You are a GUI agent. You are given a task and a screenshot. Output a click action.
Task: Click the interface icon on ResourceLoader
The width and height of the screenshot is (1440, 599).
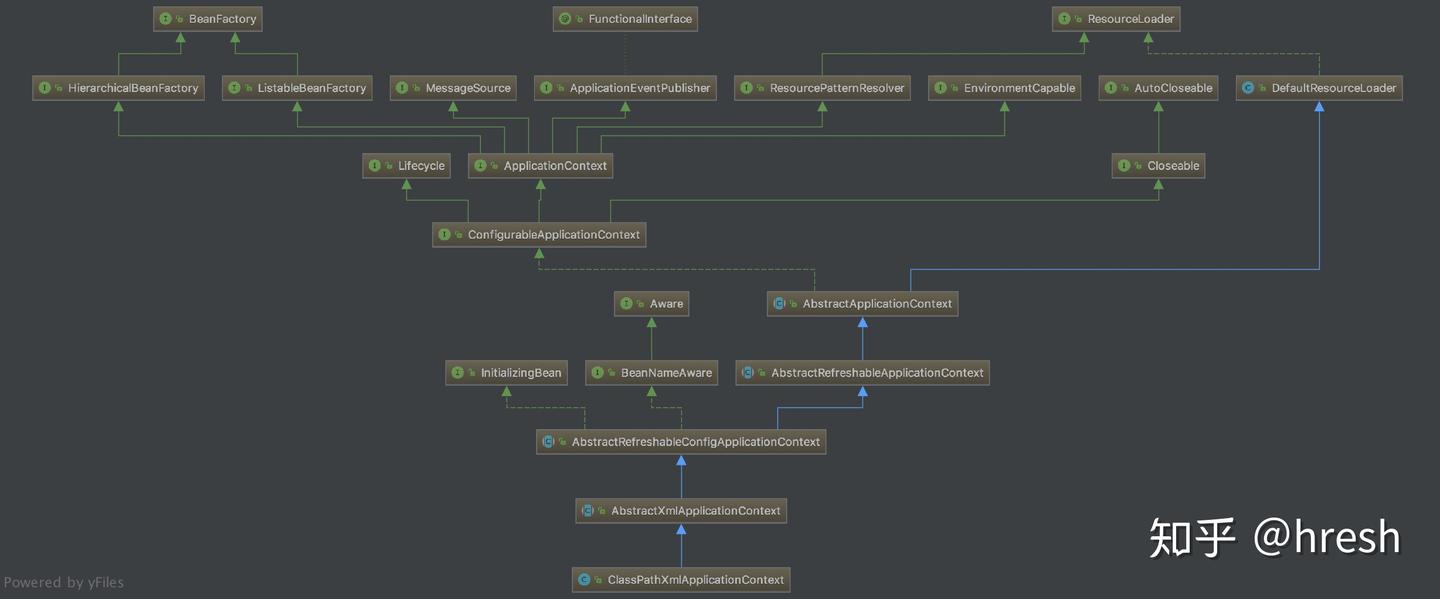1065,19
